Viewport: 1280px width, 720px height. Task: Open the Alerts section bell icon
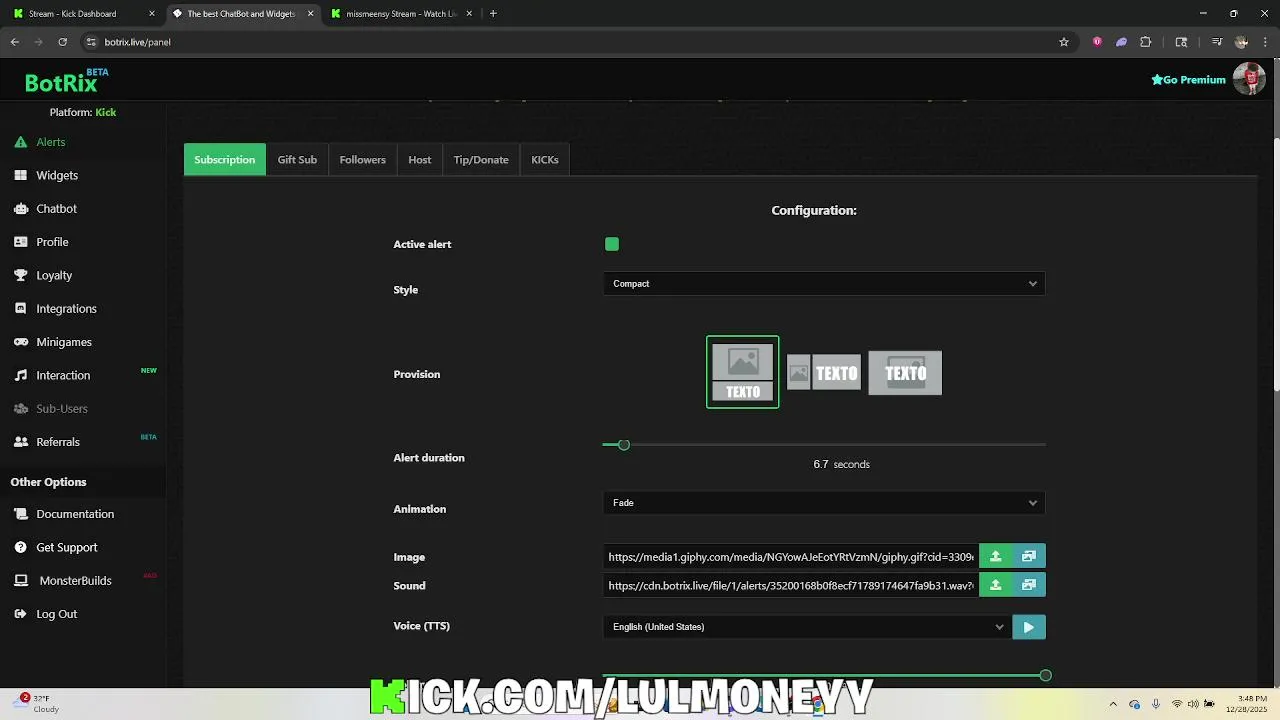[x=20, y=142]
